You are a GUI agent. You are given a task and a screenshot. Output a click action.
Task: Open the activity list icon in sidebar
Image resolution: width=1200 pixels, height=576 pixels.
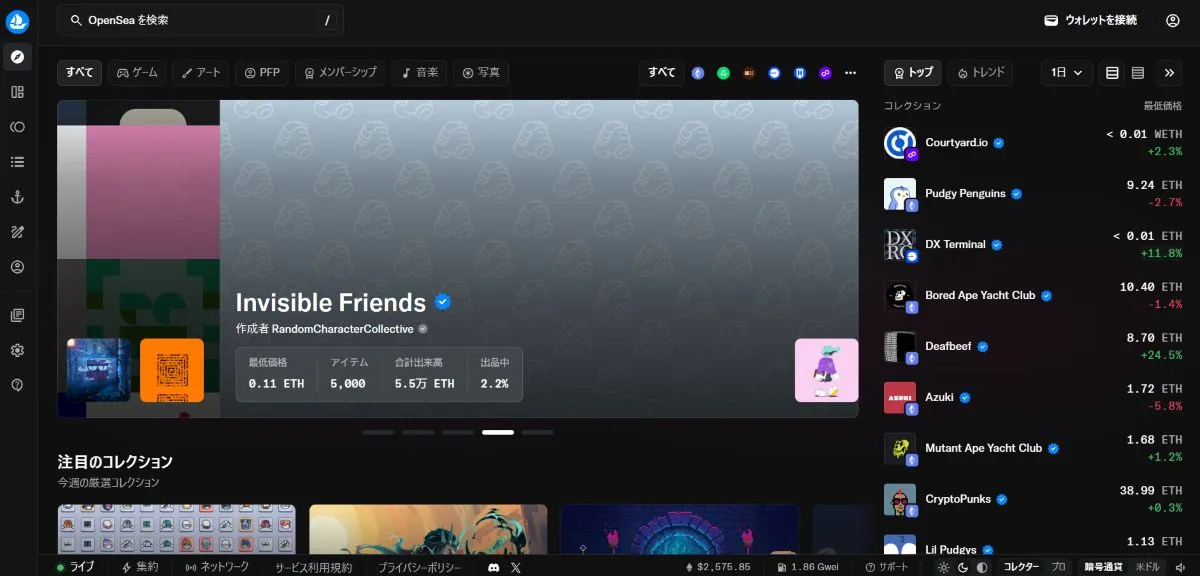[17, 162]
